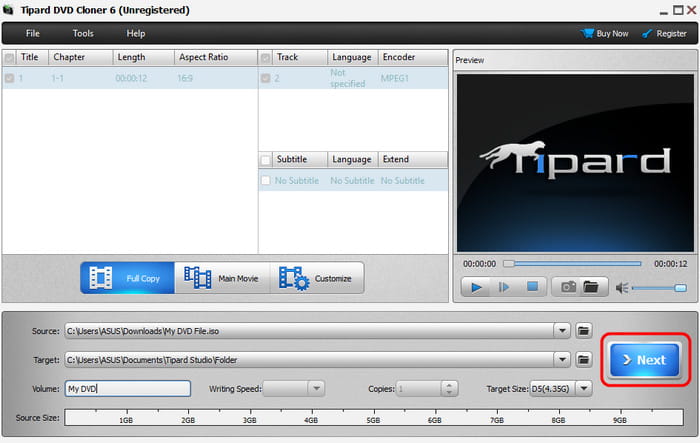Open snapshot folder in preview panel
Image resolution: width=700 pixels, height=443 pixels.
[x=591, y=287]
